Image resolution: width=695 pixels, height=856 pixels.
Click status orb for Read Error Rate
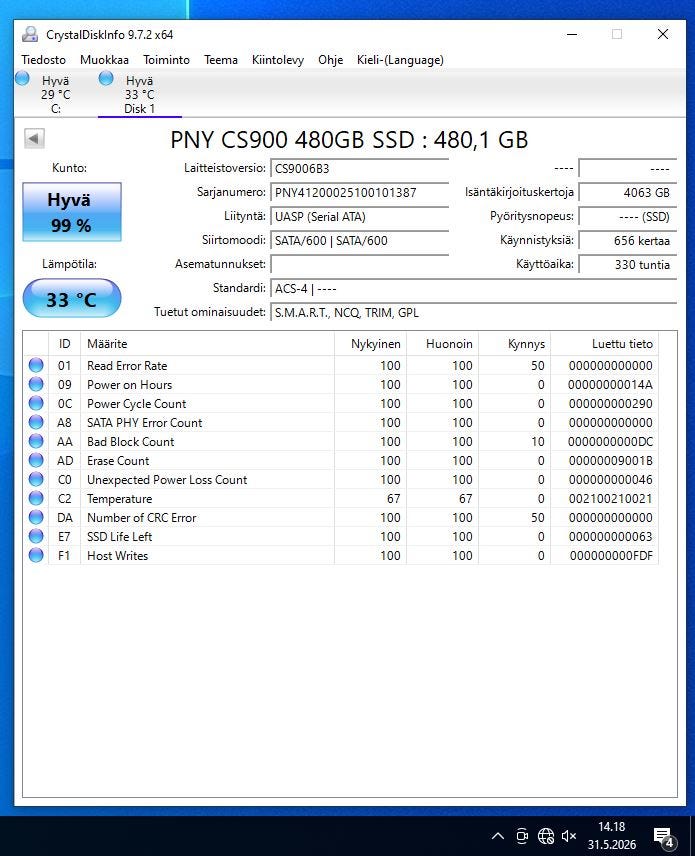tap(36, 365)
